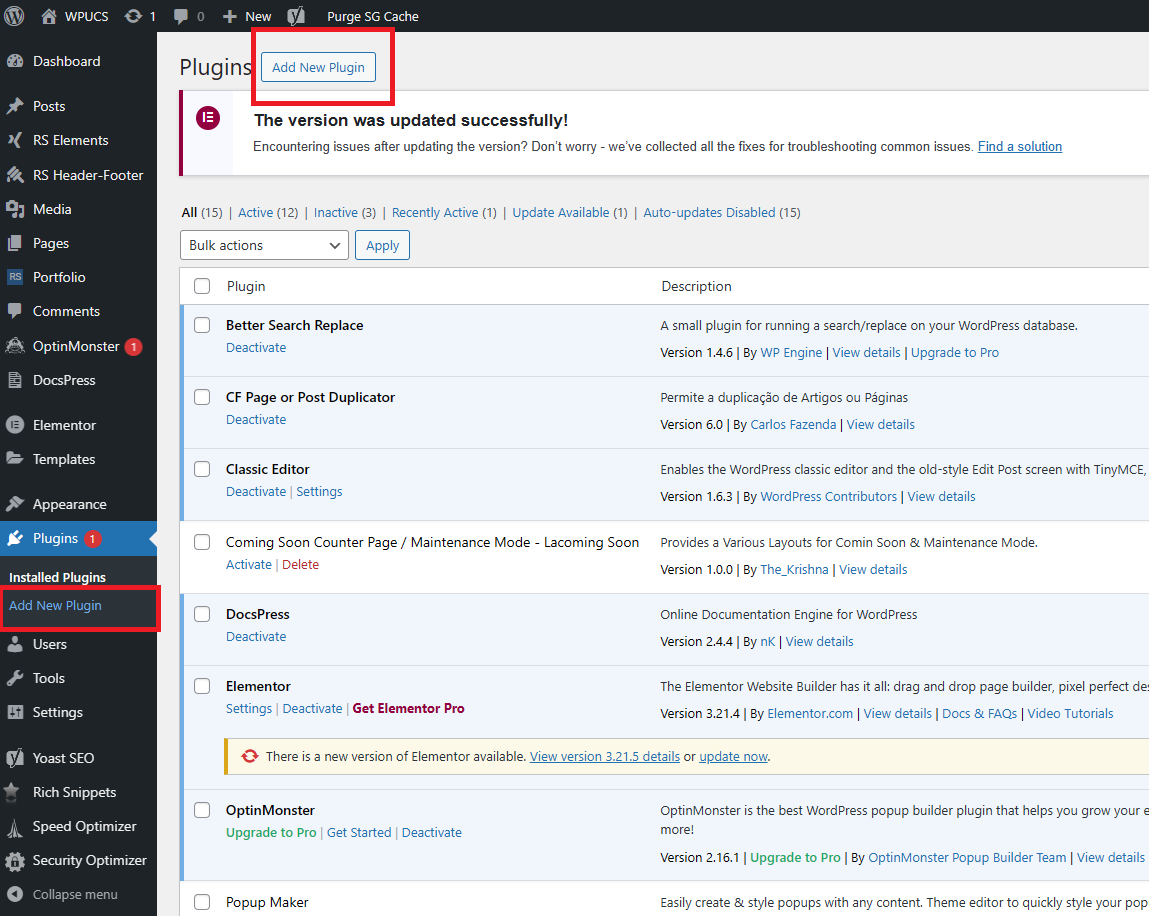This screenshot has width=1149, height=916.
Task: Click the Portfolio RS icon
Action: [15, 277]
